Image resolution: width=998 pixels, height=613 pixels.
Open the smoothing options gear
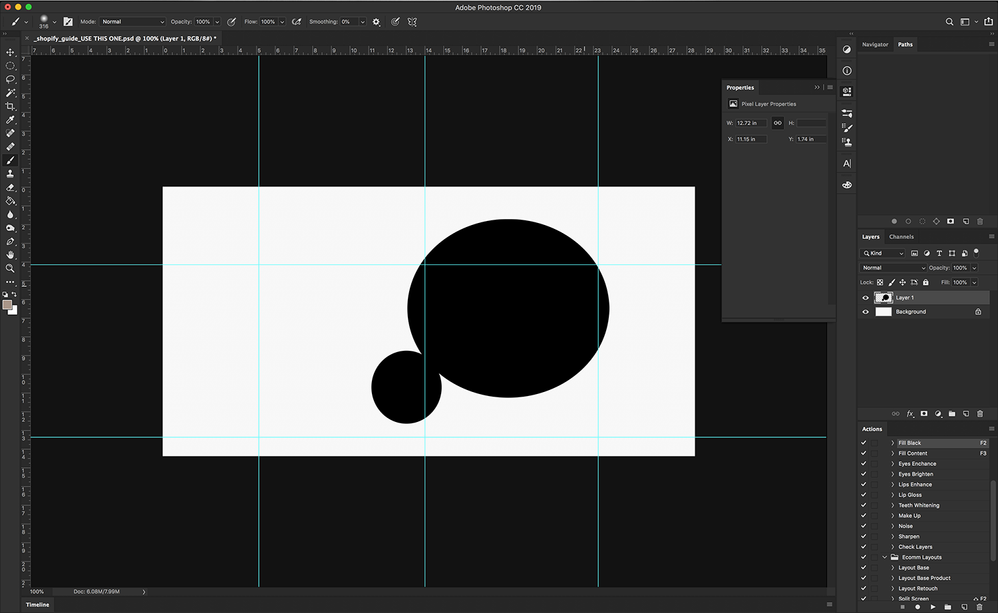376,21
